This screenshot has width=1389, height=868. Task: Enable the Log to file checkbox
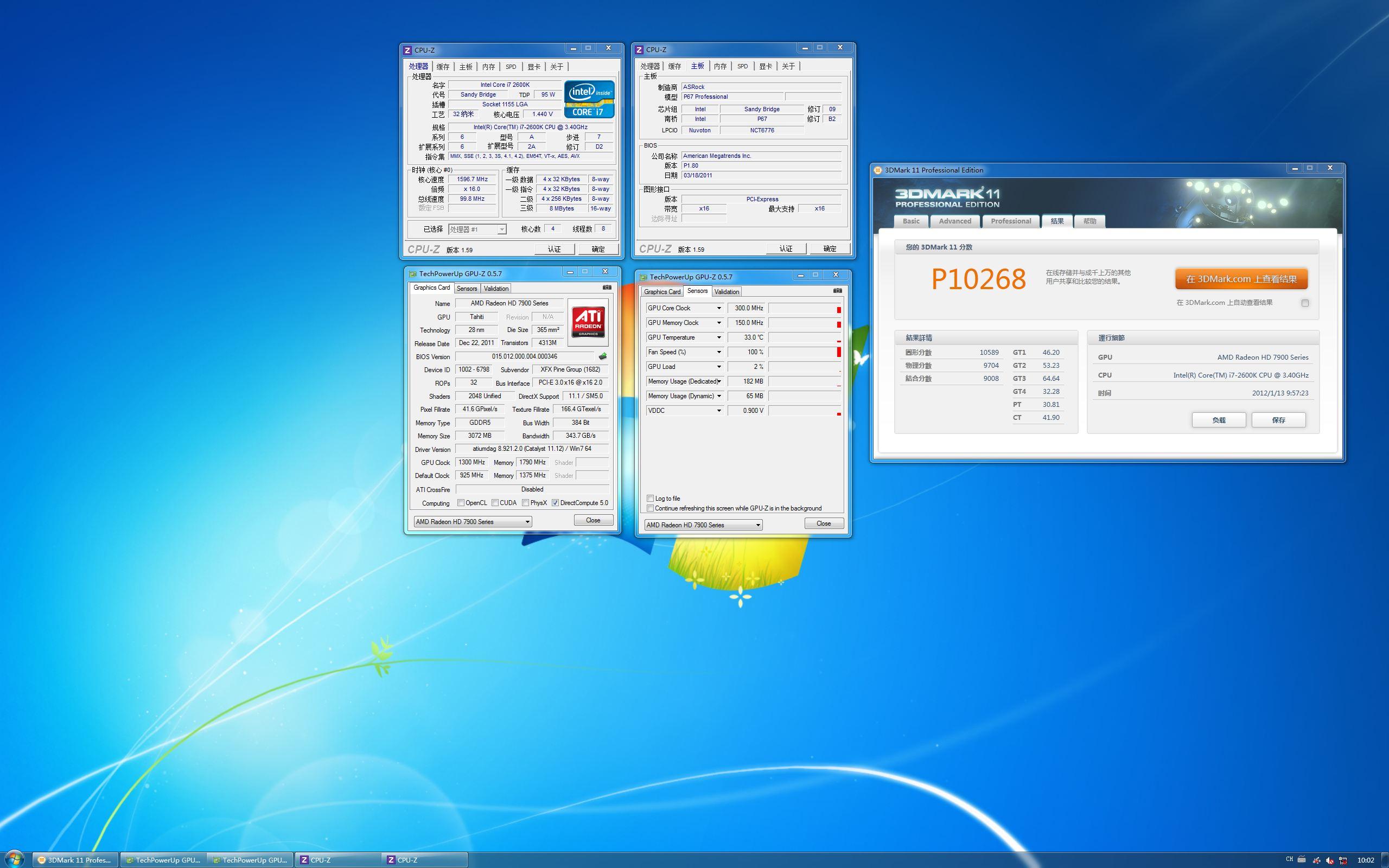(x=651, y=499)
